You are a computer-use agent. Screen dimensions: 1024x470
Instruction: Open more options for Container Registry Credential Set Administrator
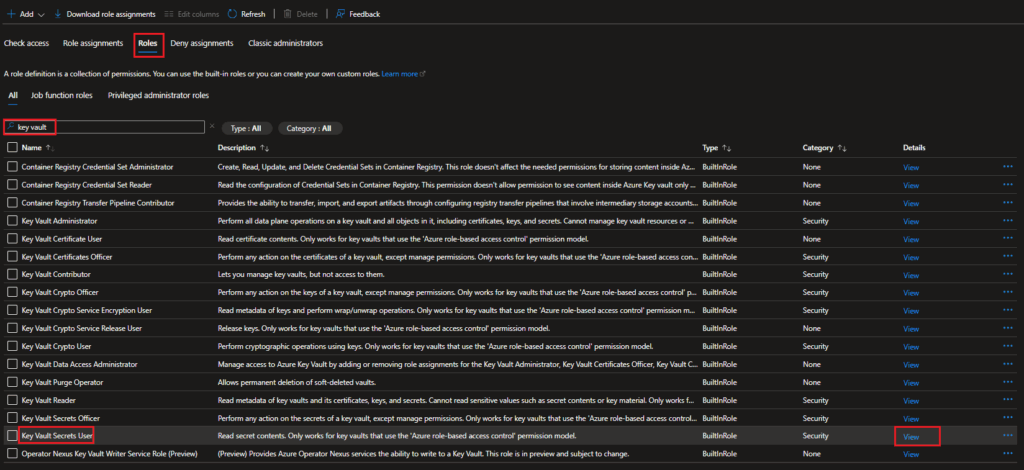click(1008, 166)
